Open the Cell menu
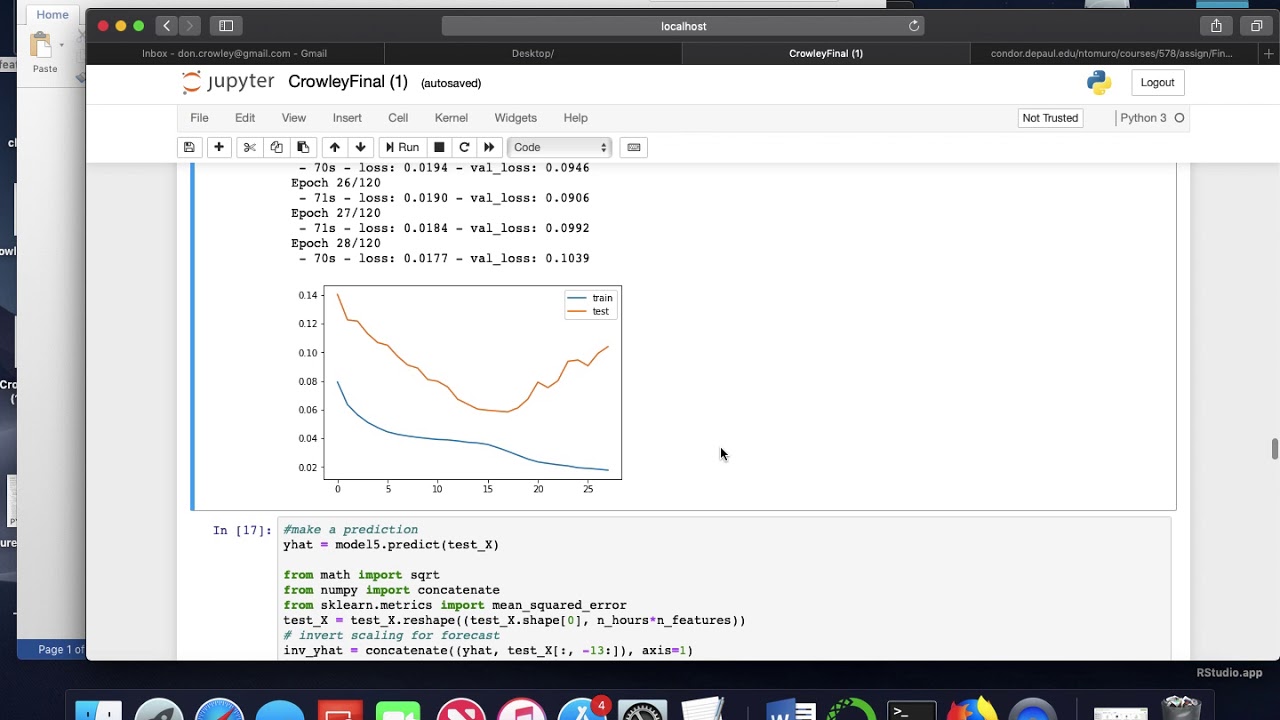The height and width of the screenshot is (720, 1280). [398, 118]
